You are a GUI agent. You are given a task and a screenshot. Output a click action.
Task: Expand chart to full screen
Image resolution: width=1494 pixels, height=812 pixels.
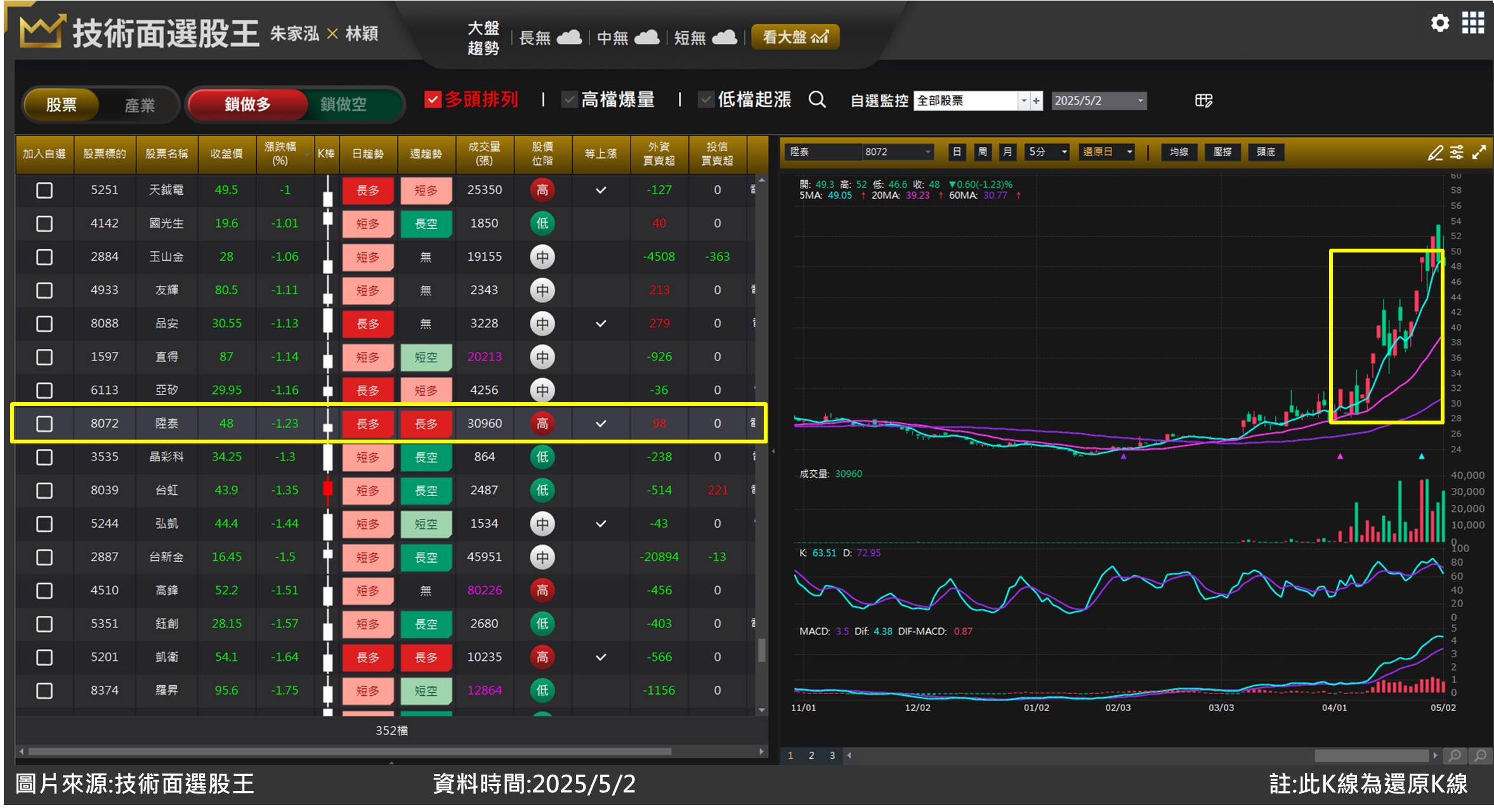click(x=1479, y=152)
